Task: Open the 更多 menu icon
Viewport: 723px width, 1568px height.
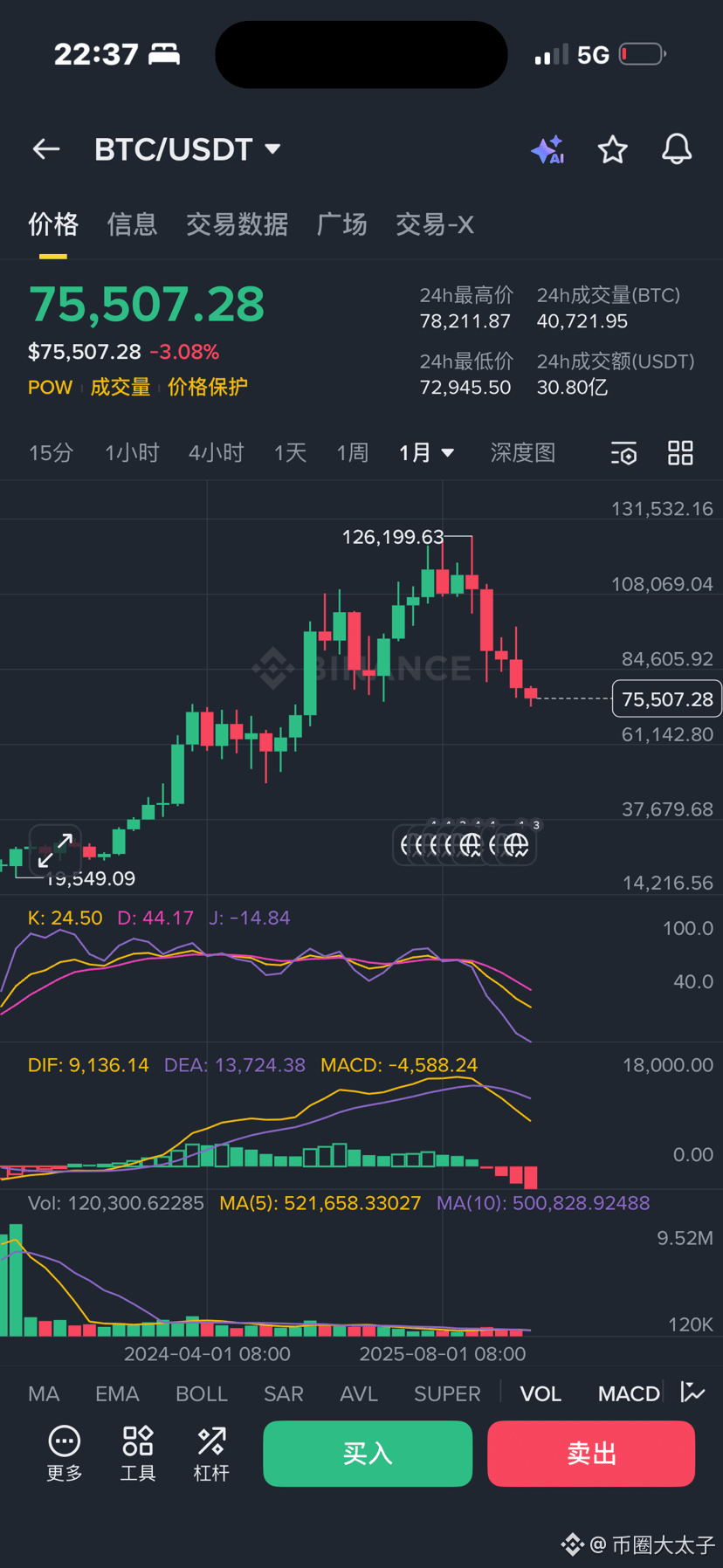Action: 65,1454
